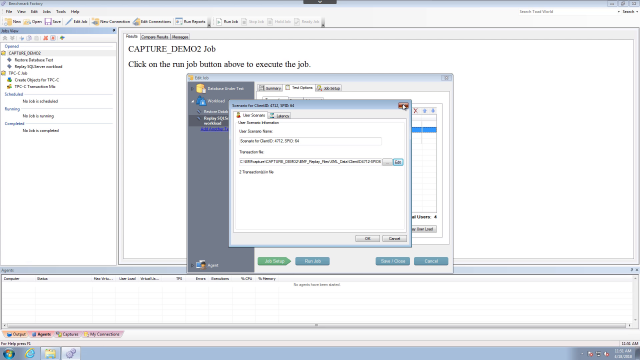Open the Job Setup tab in Edit Job

[329, 88]
